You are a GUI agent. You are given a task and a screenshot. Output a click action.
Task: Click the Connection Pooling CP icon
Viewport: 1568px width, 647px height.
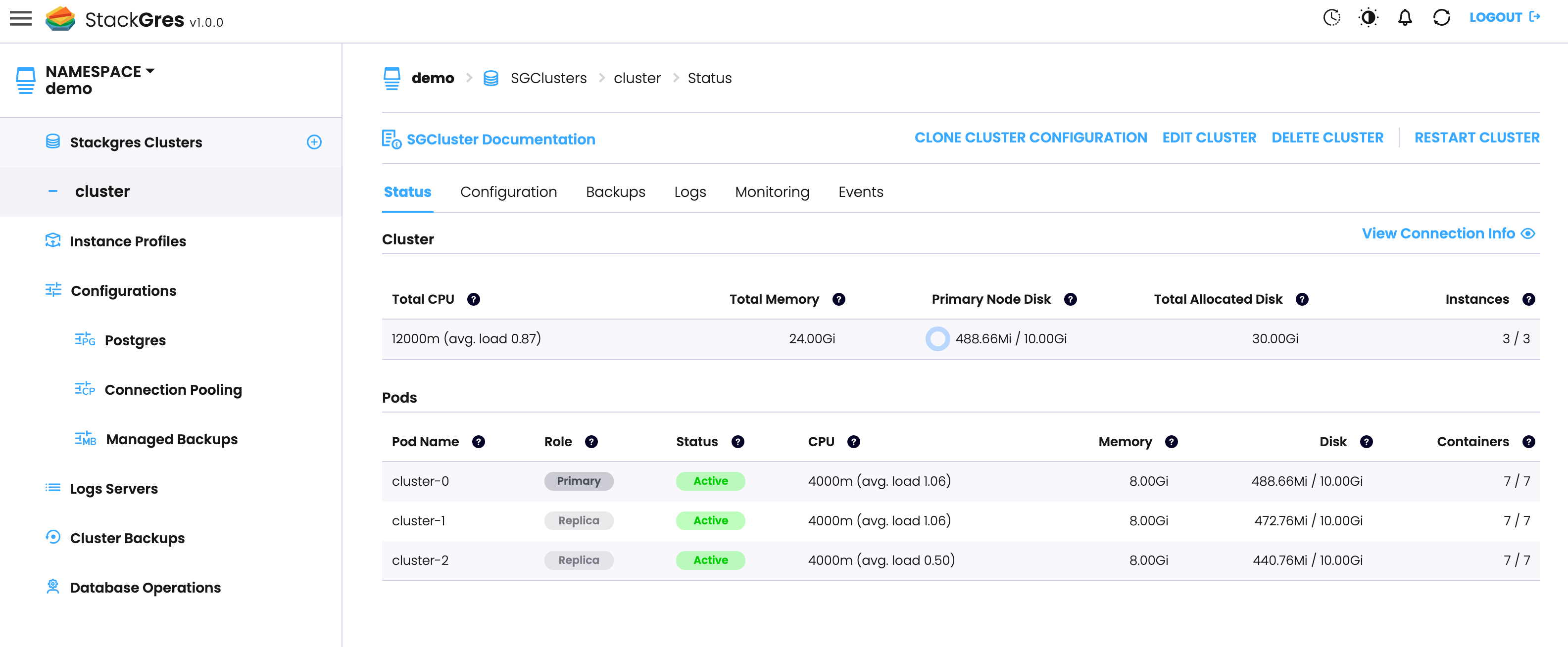[85, 389]
